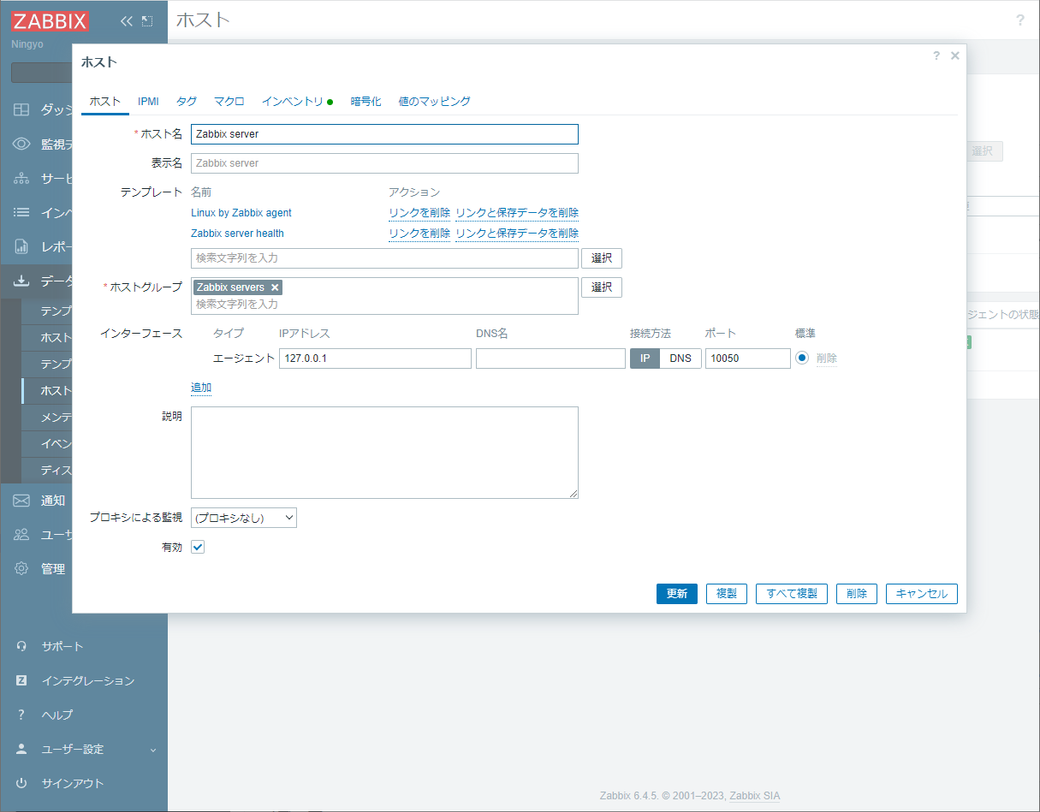The width and height of the screenshot is (1040, 812).
Task: Open the Reports chart icon
Action: pos(21,247)
